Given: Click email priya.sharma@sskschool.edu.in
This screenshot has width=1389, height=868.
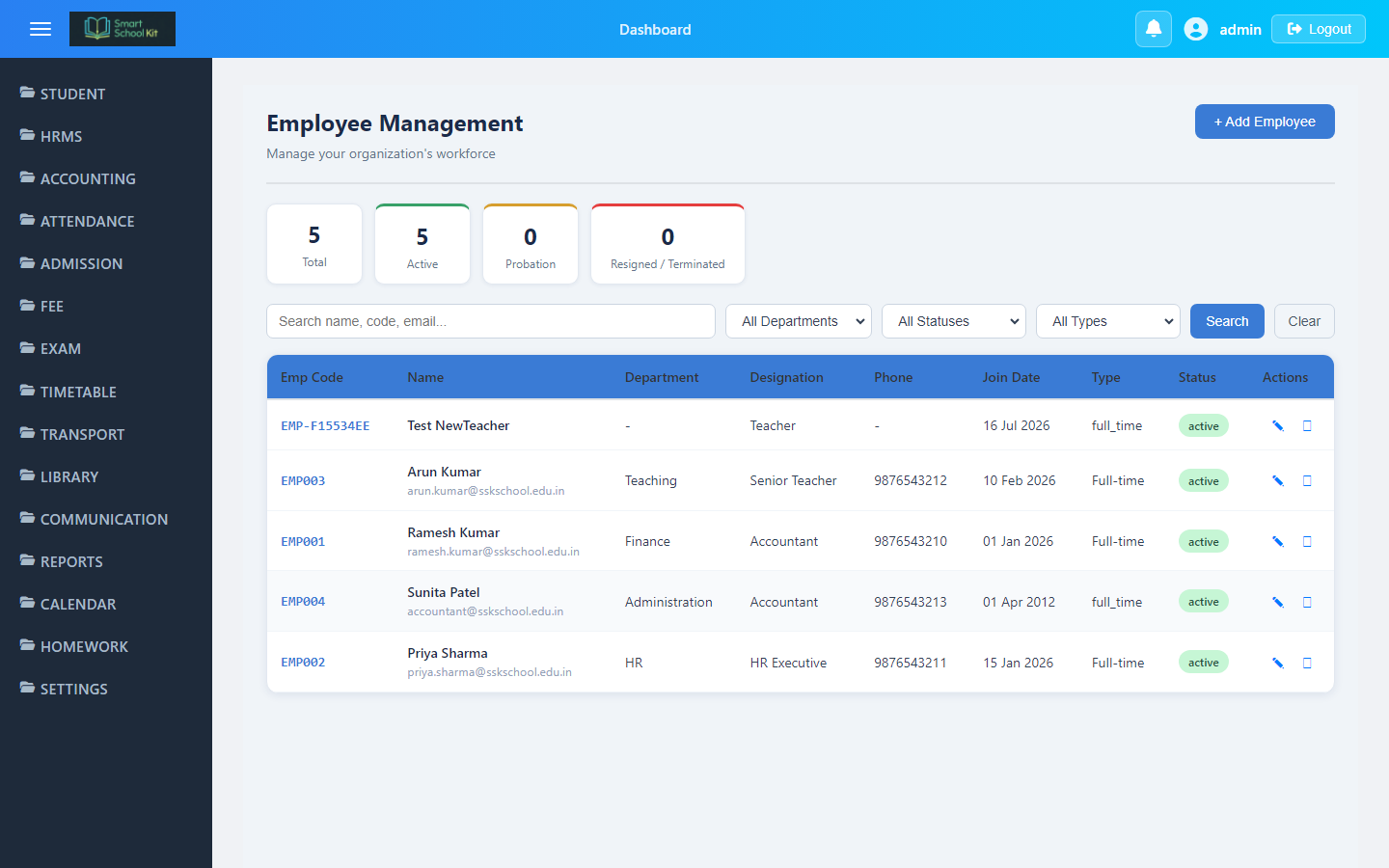Looking at the screenshot, I should pyautogui.click(x=489, y=672).
